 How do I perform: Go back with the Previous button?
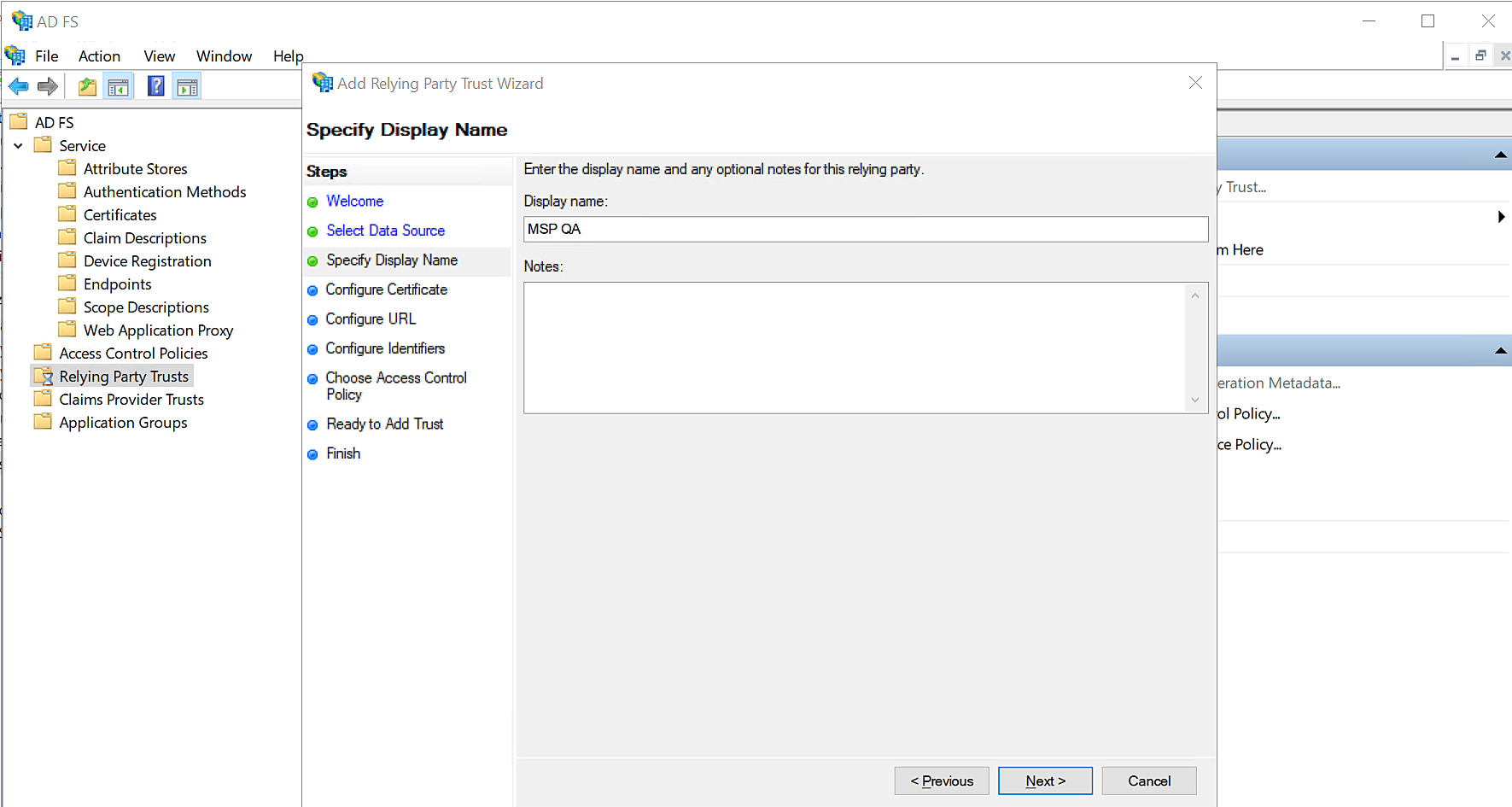[941, 781]
